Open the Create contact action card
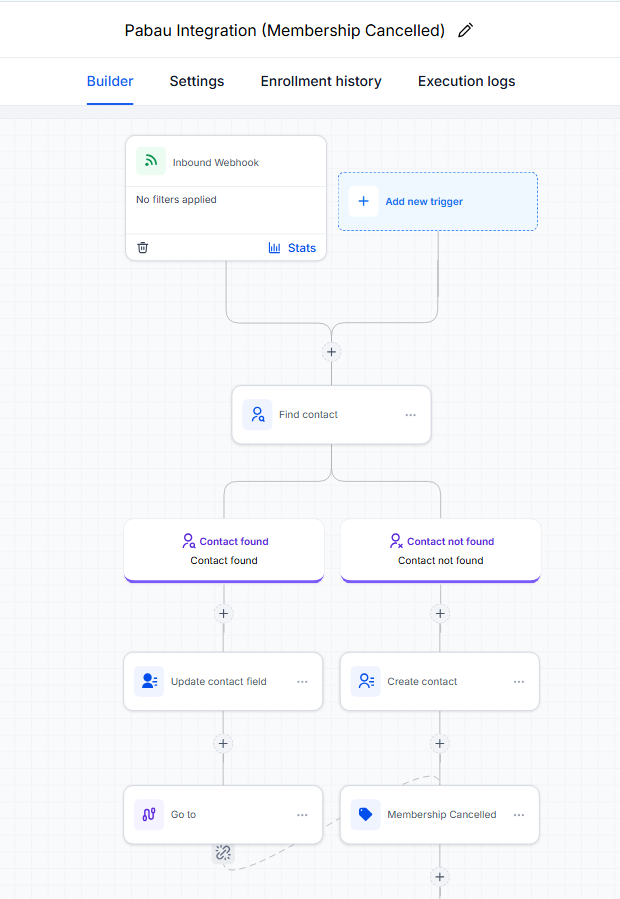620x899 pixels. [440, 681]
